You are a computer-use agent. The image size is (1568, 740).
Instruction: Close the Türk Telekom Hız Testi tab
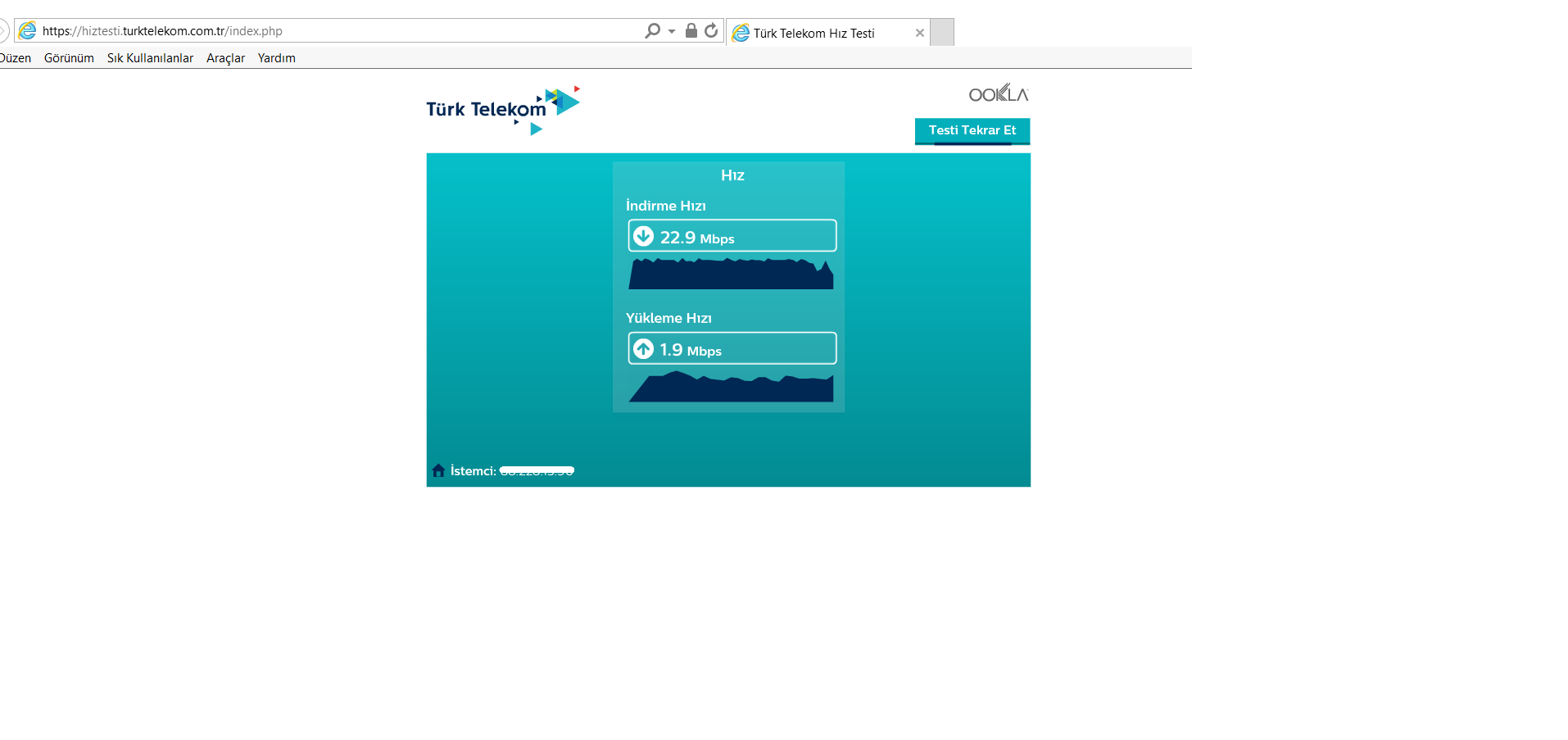coord(919,34)
